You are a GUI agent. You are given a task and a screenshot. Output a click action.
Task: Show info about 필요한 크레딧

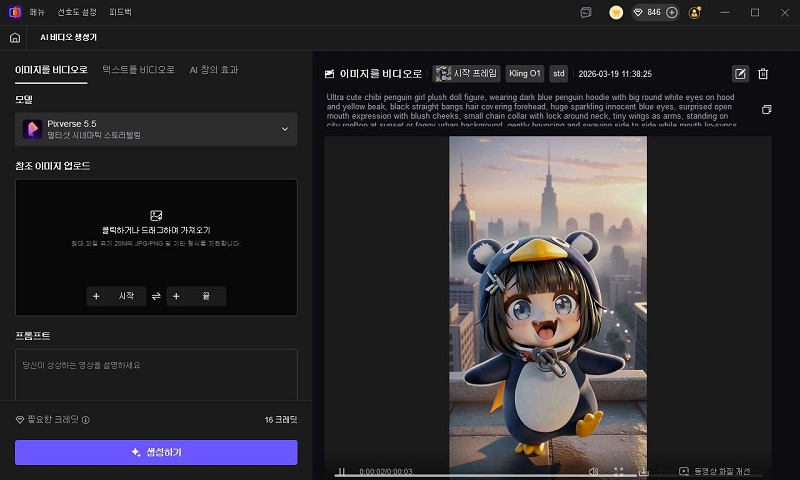(x=86, y=420)
